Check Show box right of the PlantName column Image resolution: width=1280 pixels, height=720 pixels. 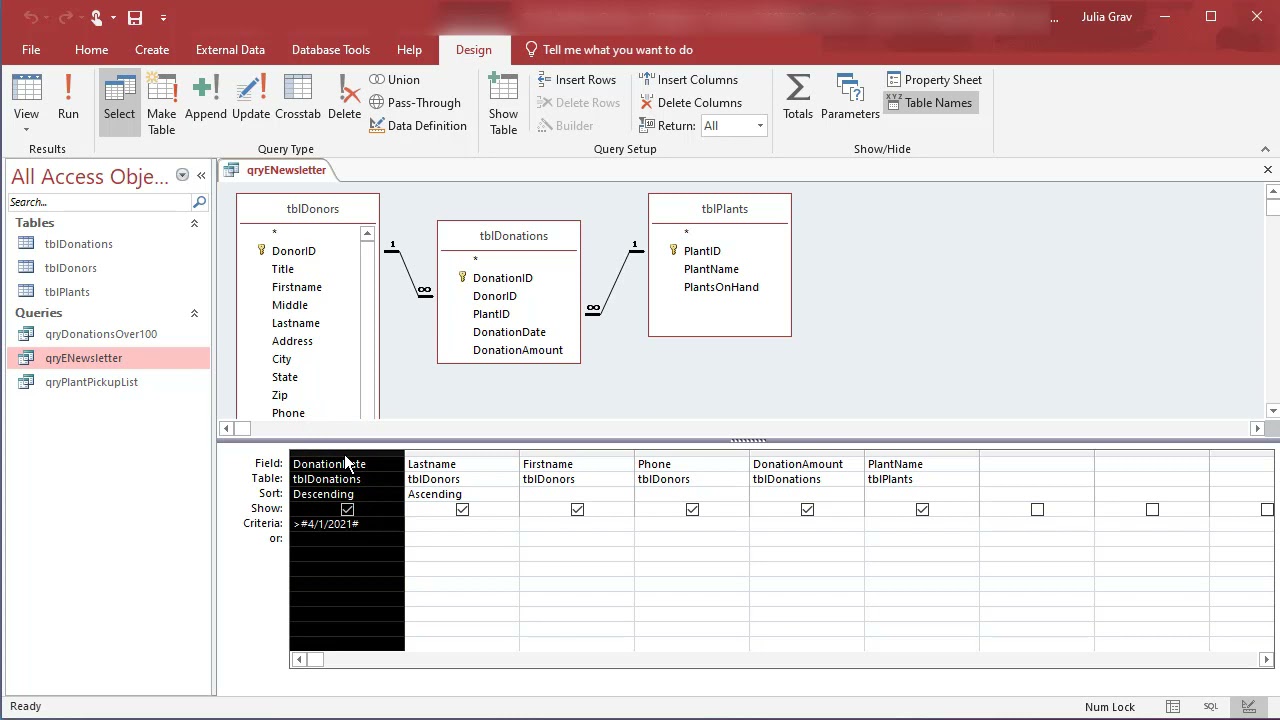[1037, 510]
